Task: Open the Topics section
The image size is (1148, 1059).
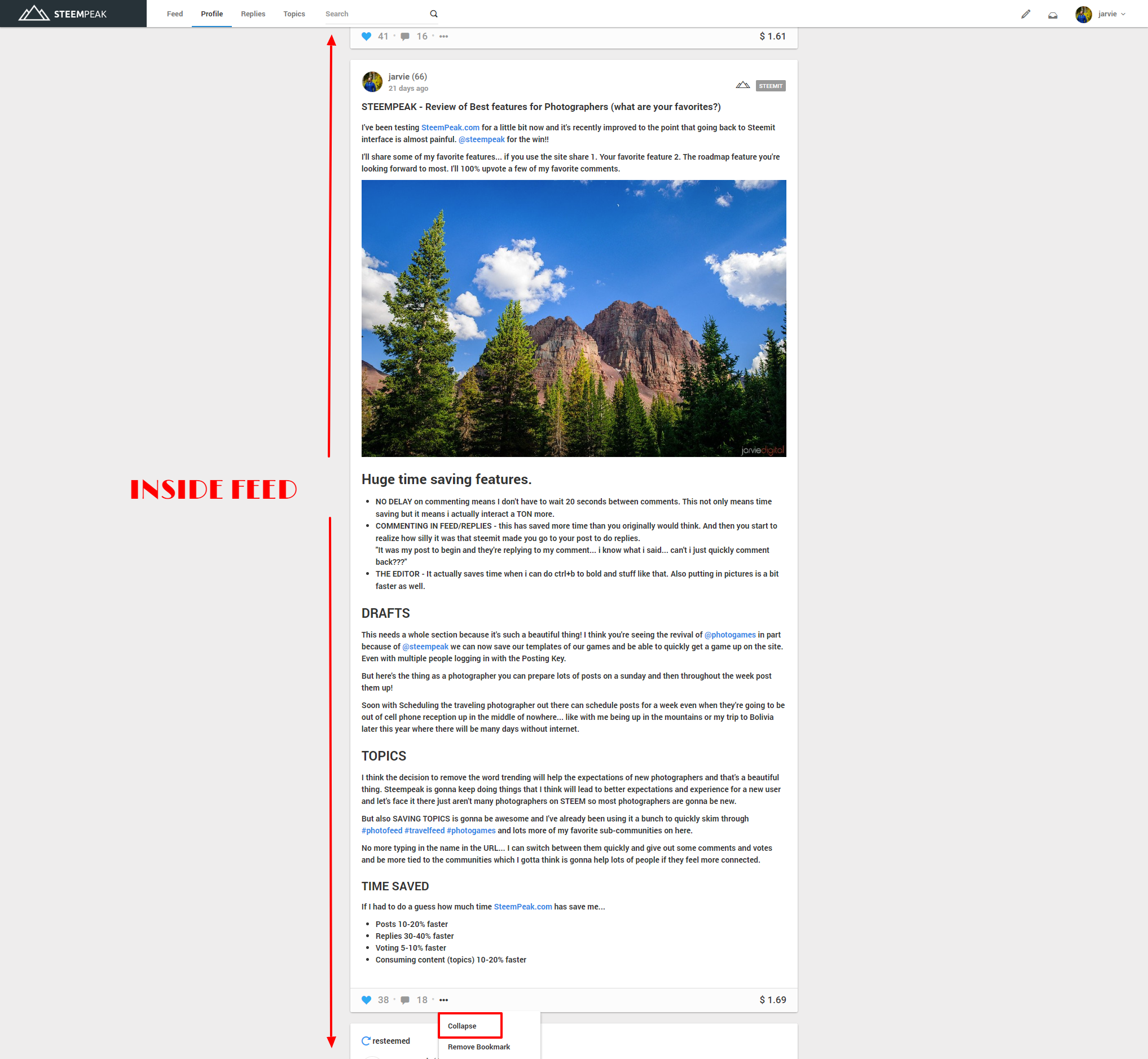Action: [x=294, y=14]
